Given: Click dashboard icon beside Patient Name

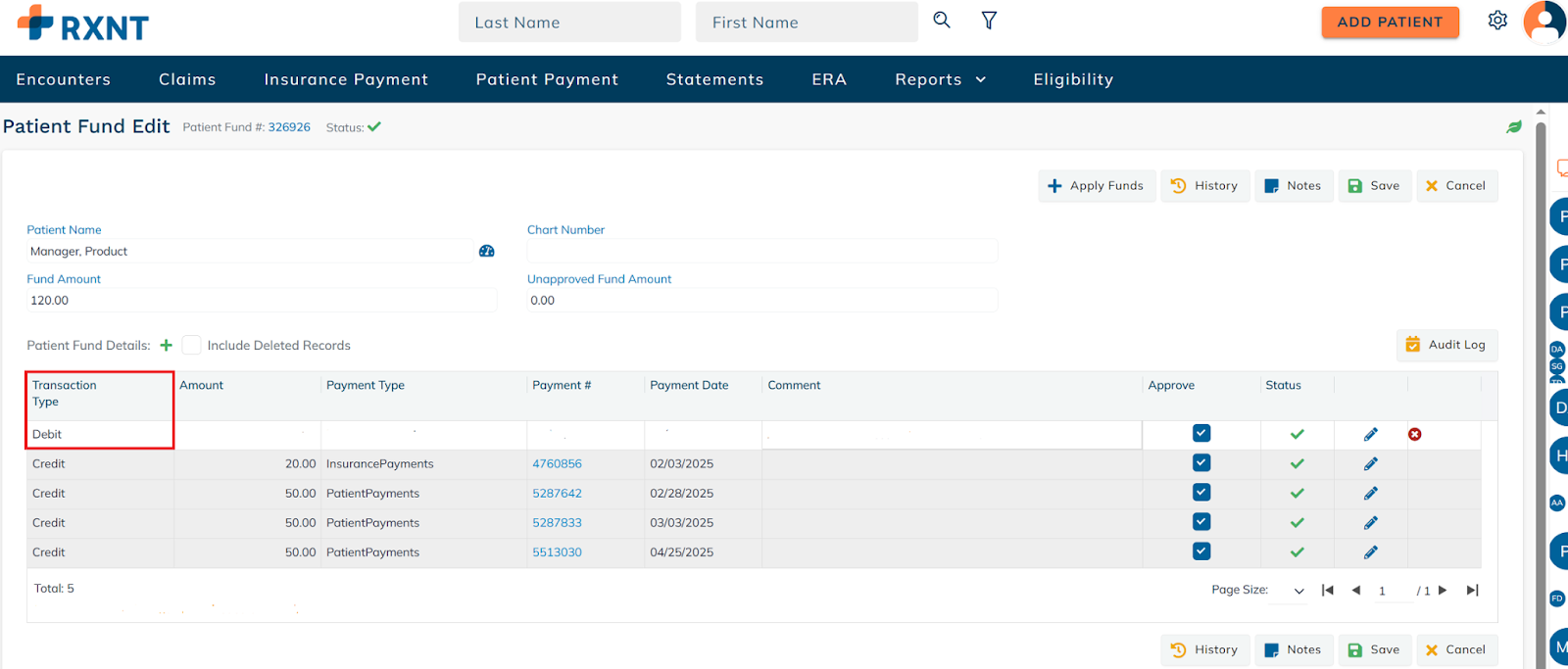Looking at the screenshot, I should tap(486, 252).
